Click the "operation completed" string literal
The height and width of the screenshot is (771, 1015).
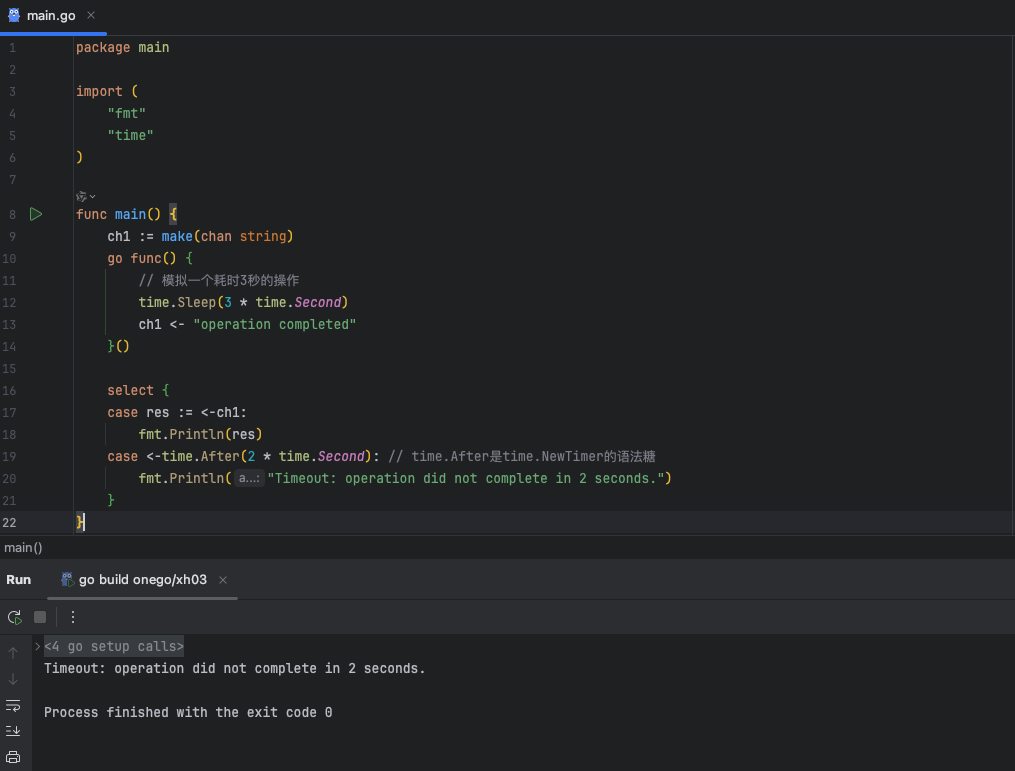(274, 324)
